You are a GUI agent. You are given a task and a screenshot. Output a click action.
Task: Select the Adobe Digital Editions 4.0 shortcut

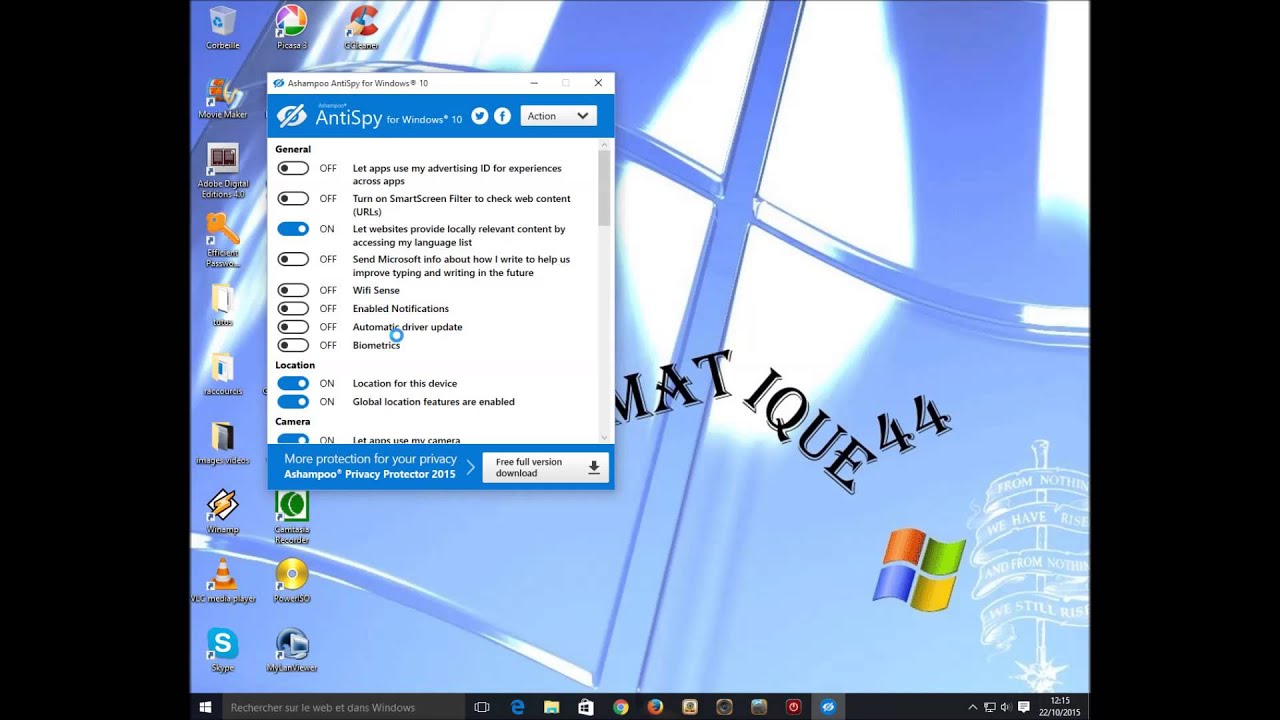click(x=223, y=171)
